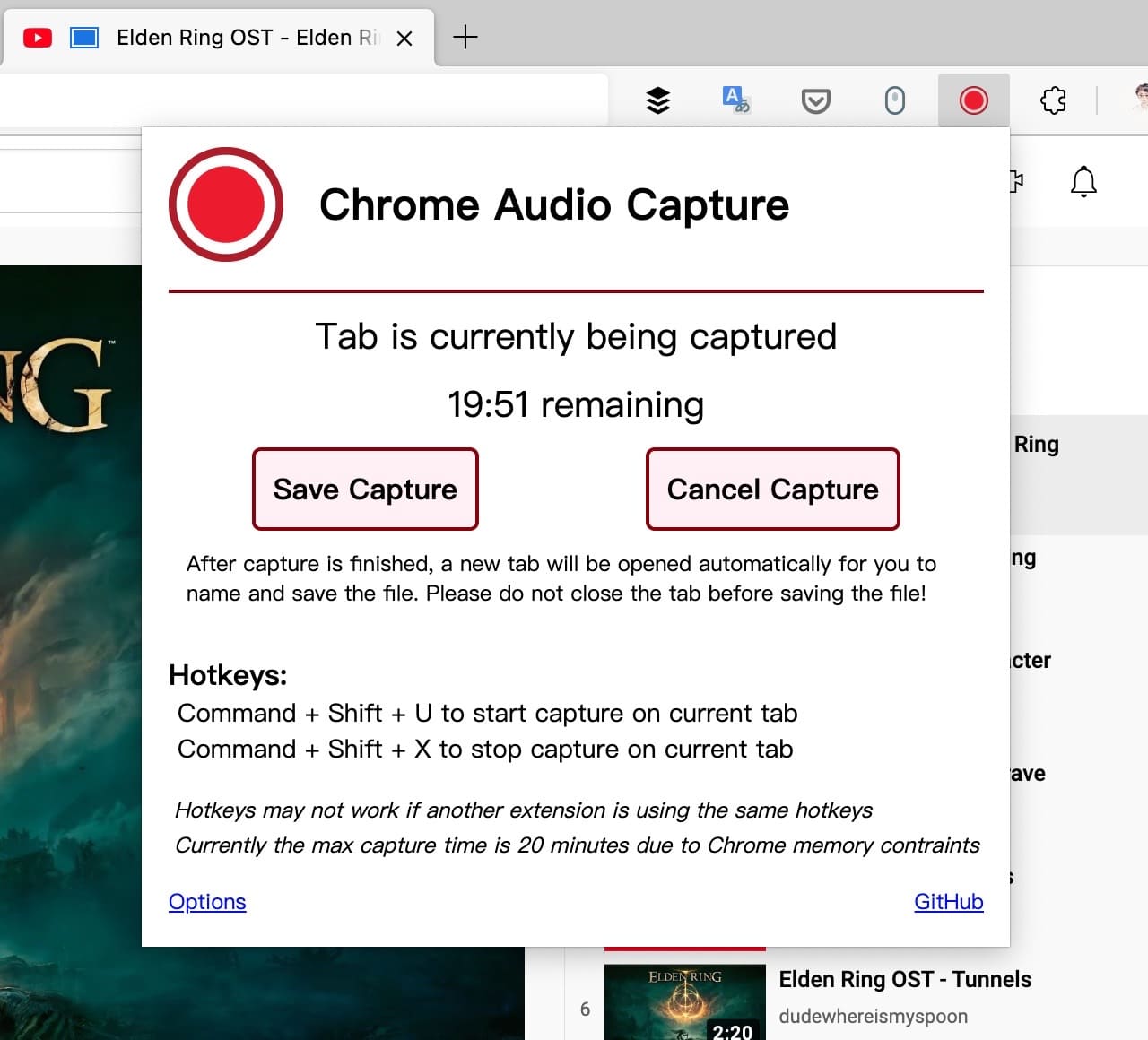This screenshot has height=1040, width=1148.
Task: Click the Chrome Audio Capture record logo
Action: [x=224, y=204]
